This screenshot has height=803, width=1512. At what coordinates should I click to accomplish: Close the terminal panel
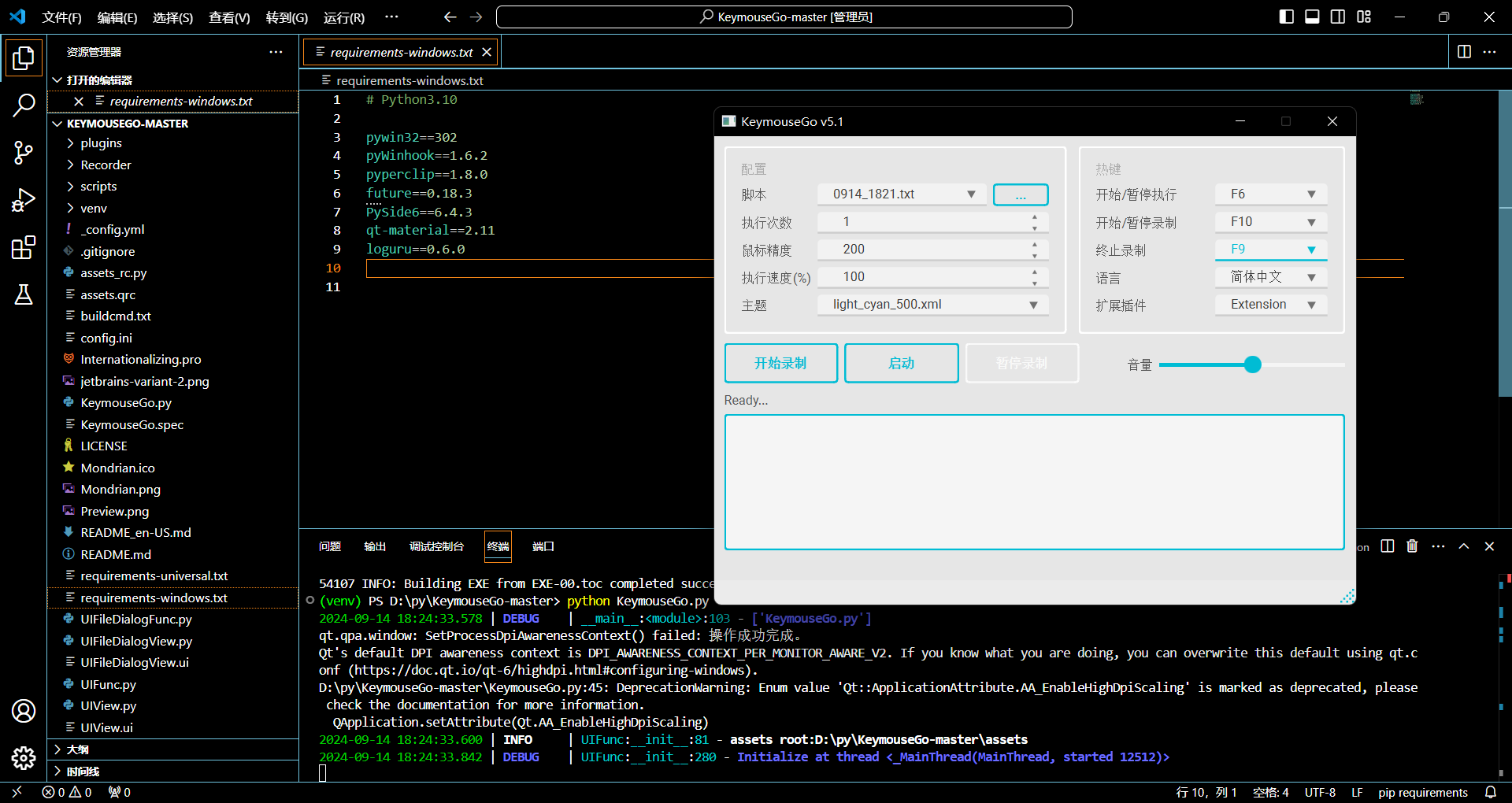[1489, 546]
